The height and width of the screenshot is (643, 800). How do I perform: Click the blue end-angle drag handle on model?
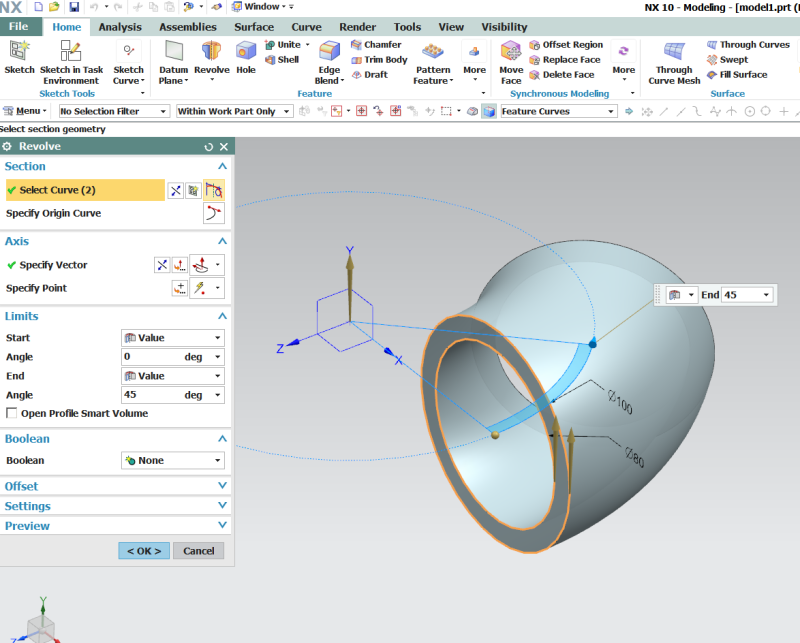(x=592, y=344)
